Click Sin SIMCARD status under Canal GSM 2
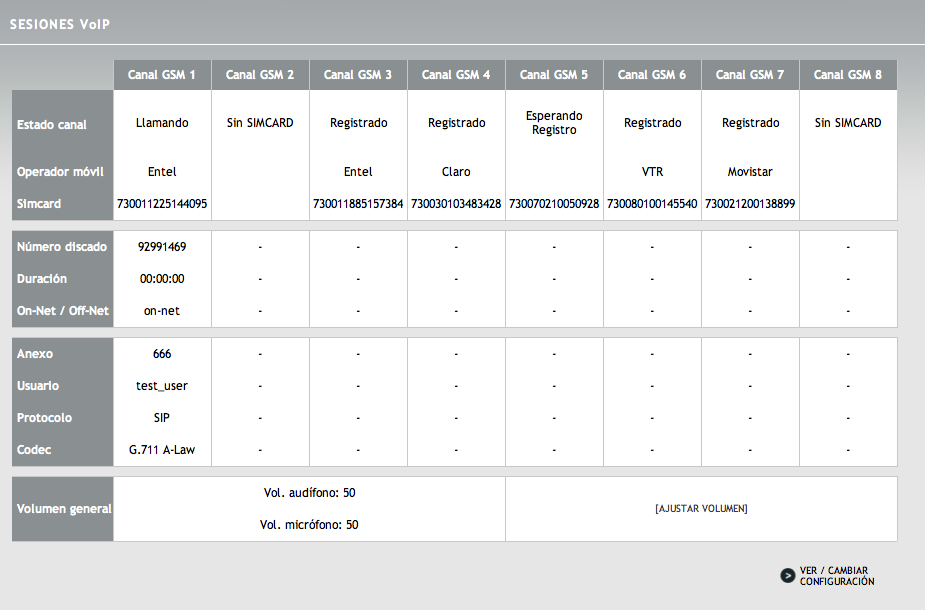 (x=260, y=123)
